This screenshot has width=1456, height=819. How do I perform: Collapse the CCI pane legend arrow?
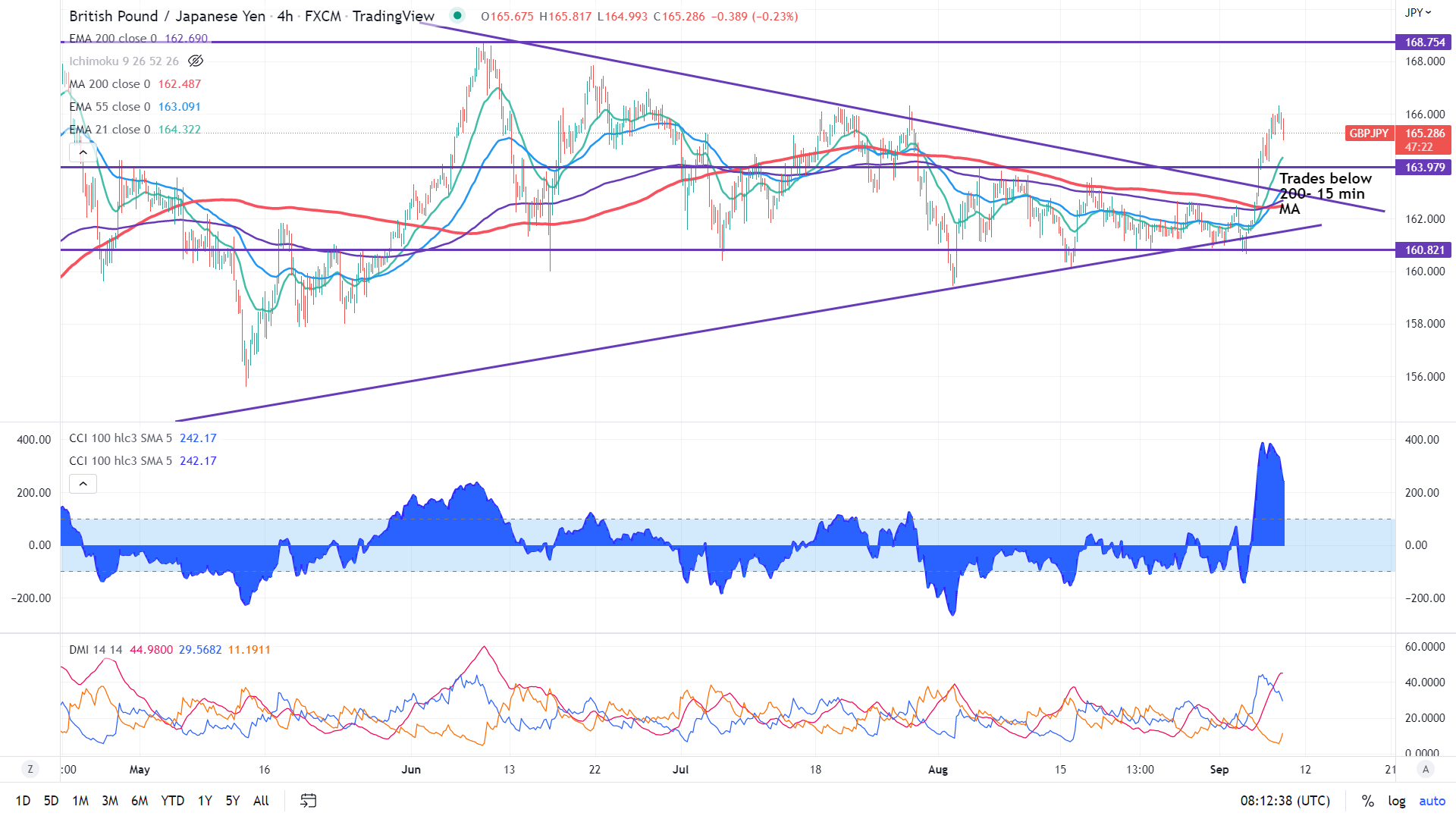pos(83,483)
